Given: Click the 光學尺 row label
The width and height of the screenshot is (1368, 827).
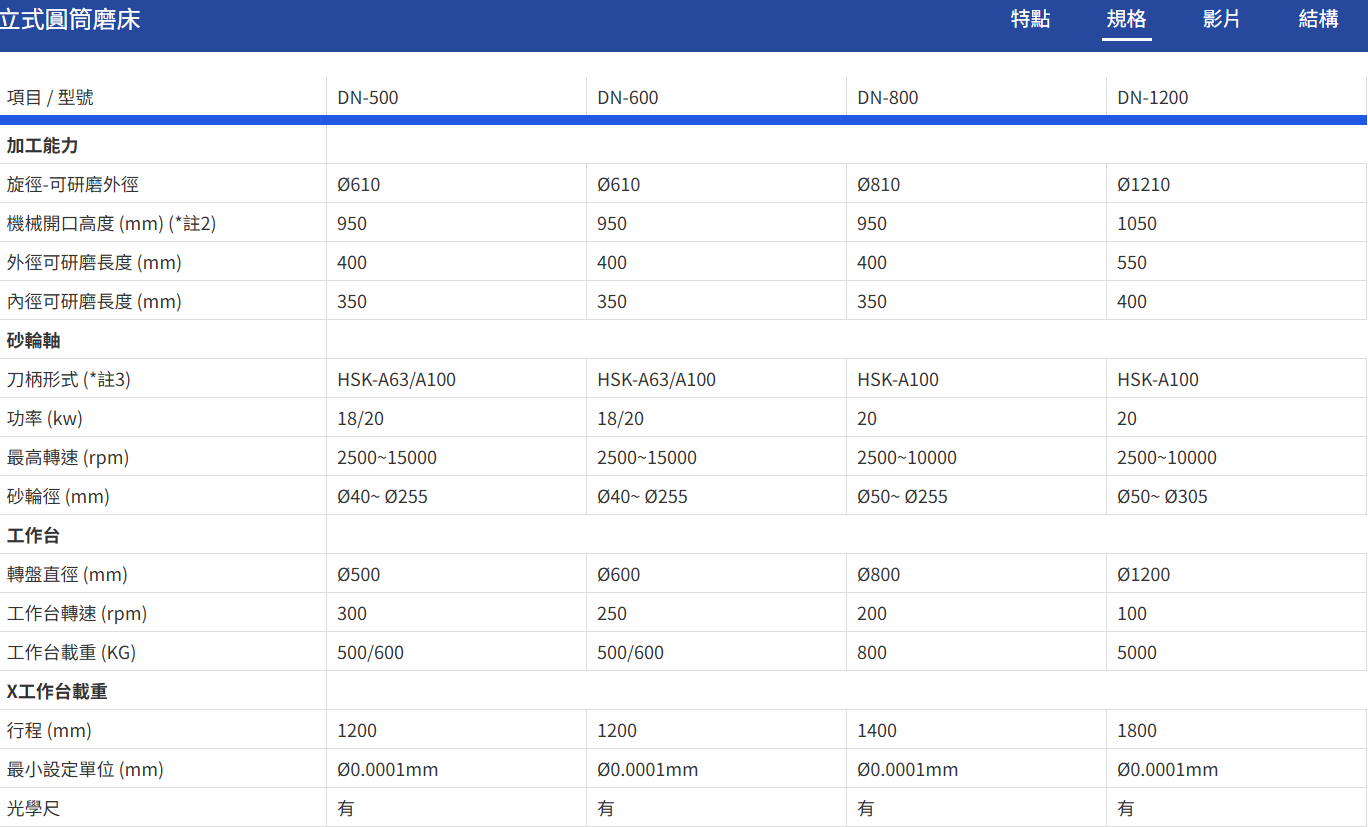Looking at the screenshot, I should pos(34,809).
